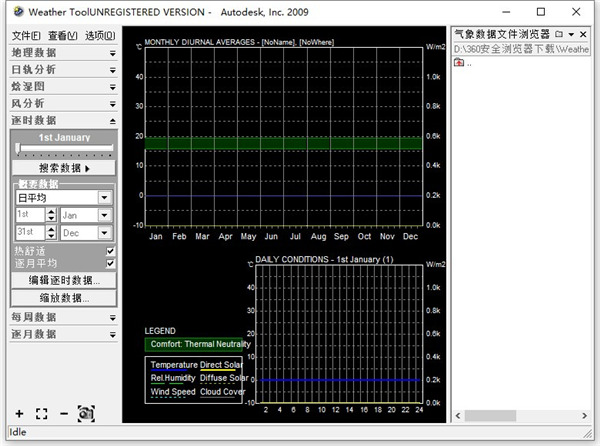Expand the 地理数据 section
Screen dimensions: 600x446
64,52
